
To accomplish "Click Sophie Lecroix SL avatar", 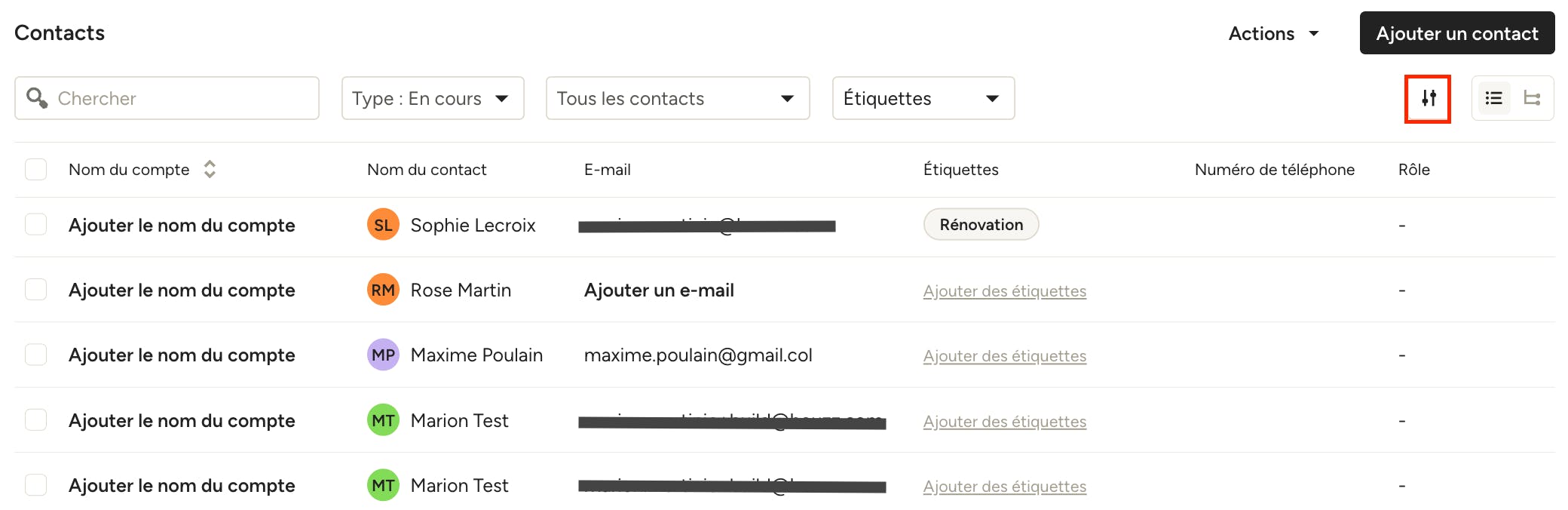I will click(x=383, y=225).
